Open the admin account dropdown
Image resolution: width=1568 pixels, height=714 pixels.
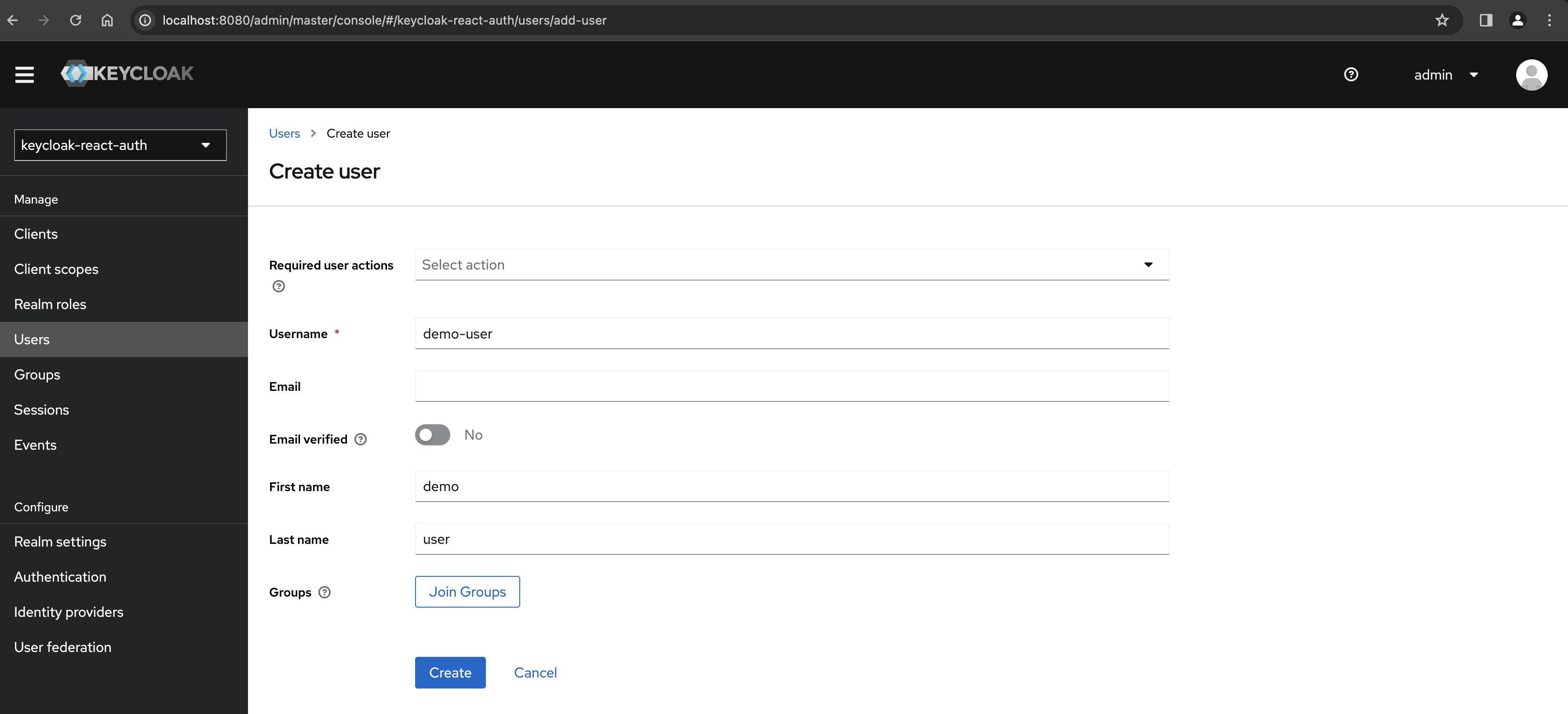(x=1446, y=75)
